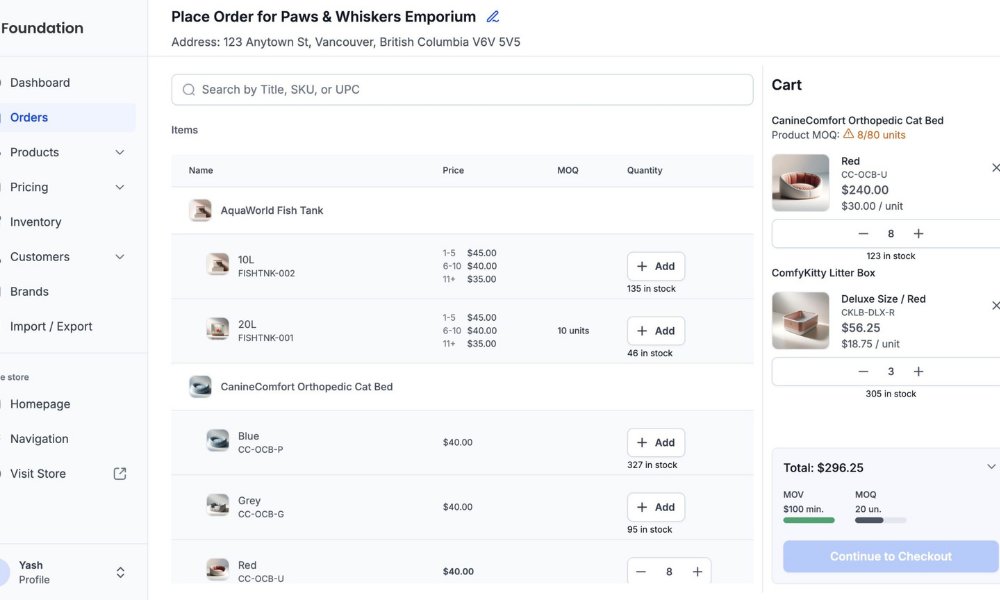Add the 10L AquaWorld Fish Tank
The width and height of the screenshot is (1000, 600).
point(656,267)
